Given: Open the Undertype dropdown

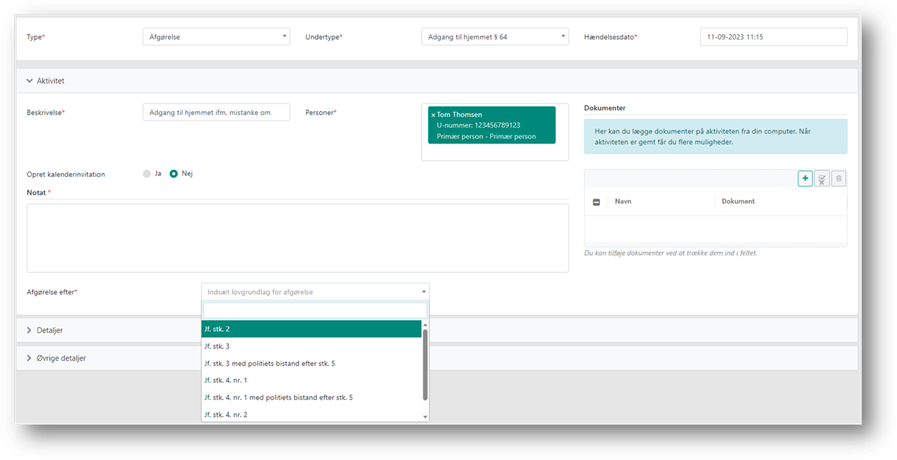Looking at the screenshot, I should tap(494, 37).
